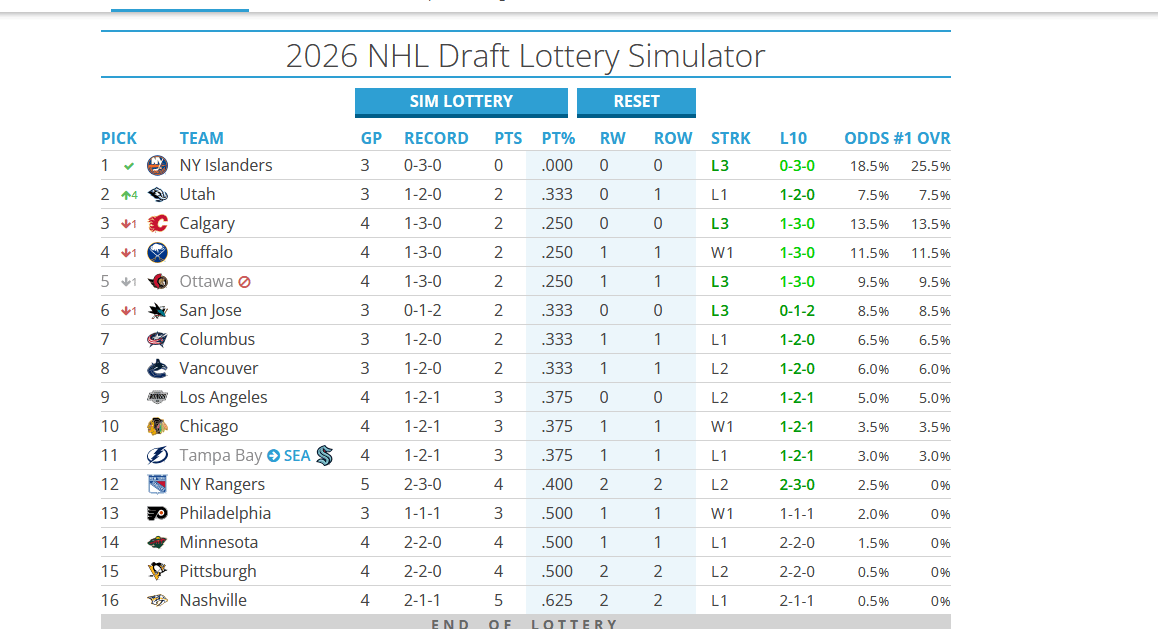
Task: Click the Utah team logo
Action: coord(157,195)
